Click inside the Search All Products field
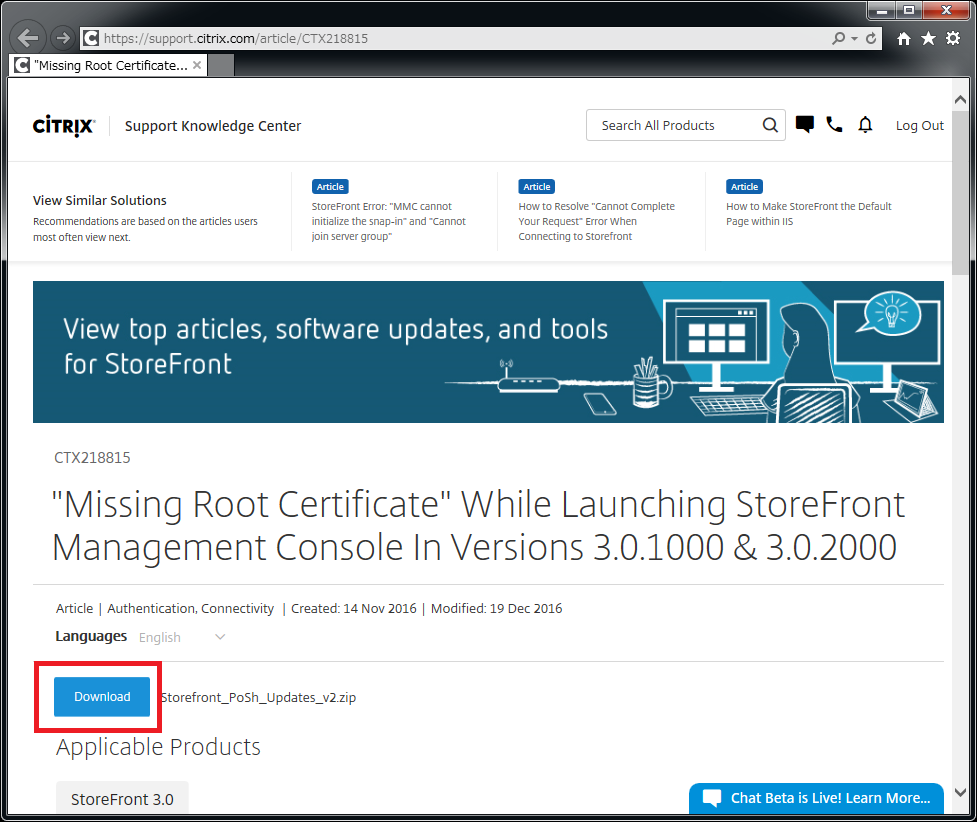Screen dimensions: 977x822 click(x=670, y=125)
